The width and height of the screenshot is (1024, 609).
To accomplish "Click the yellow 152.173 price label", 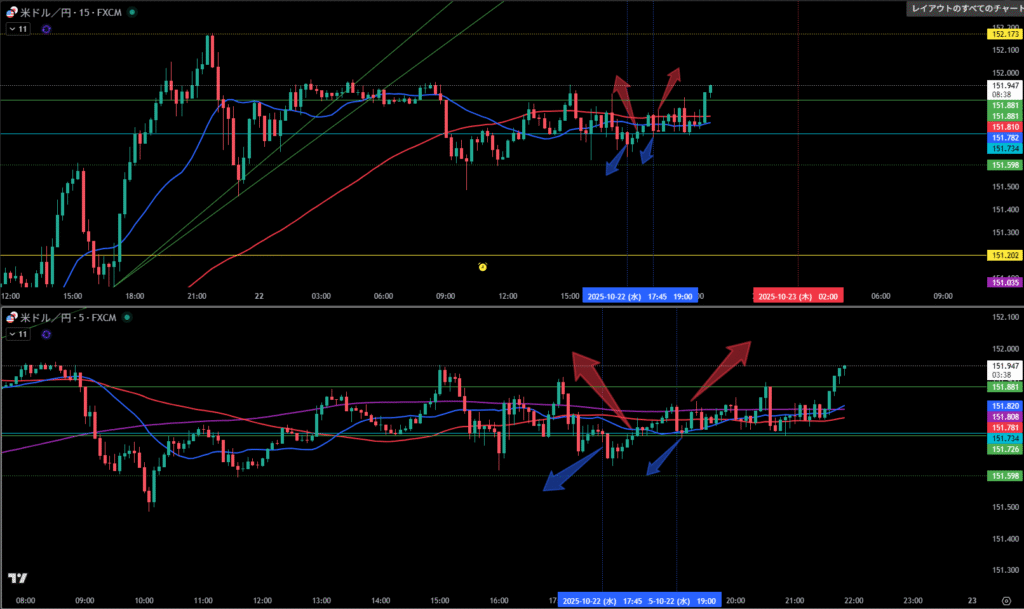I will click(1004, 34).
